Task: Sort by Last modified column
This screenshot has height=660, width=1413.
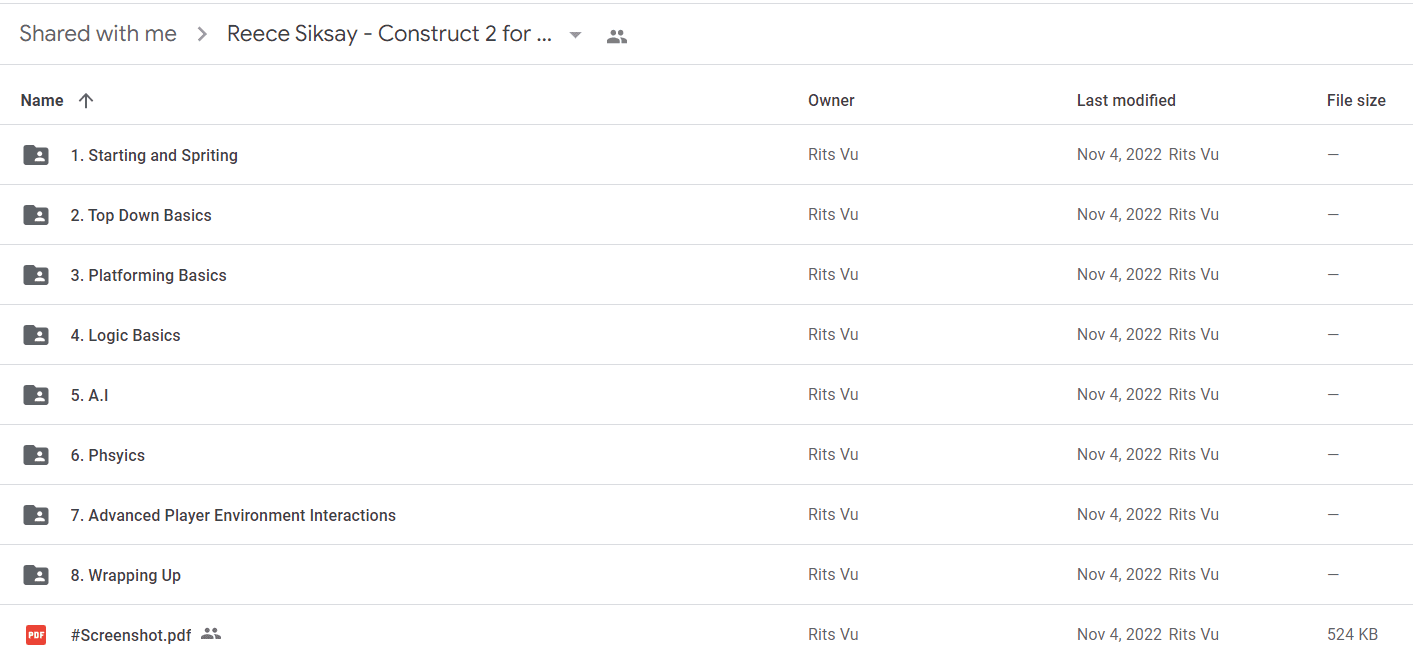Action: tap(1126, 100)
